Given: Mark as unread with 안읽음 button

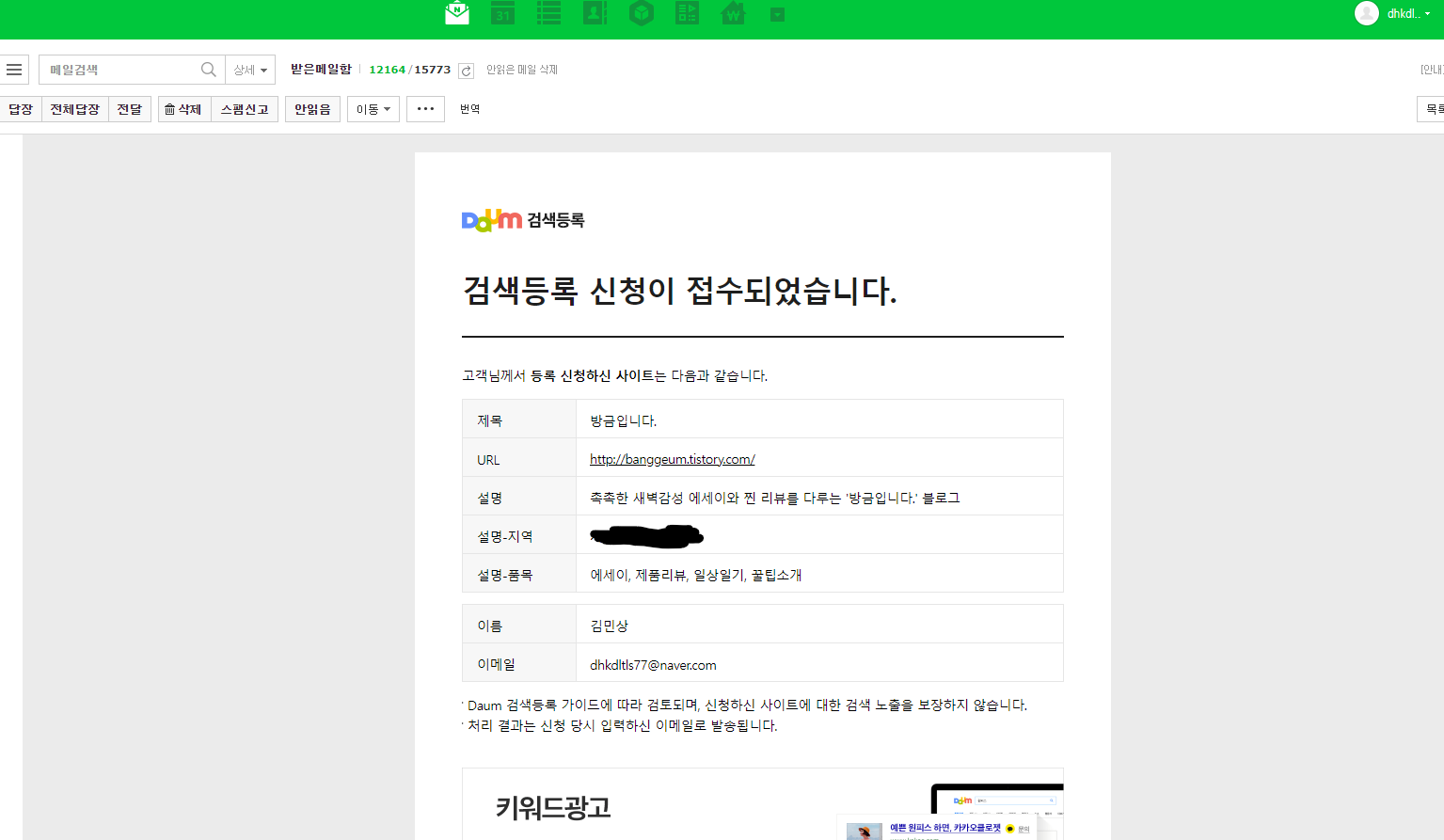Looking at the screenshot, I should point(312,109).
